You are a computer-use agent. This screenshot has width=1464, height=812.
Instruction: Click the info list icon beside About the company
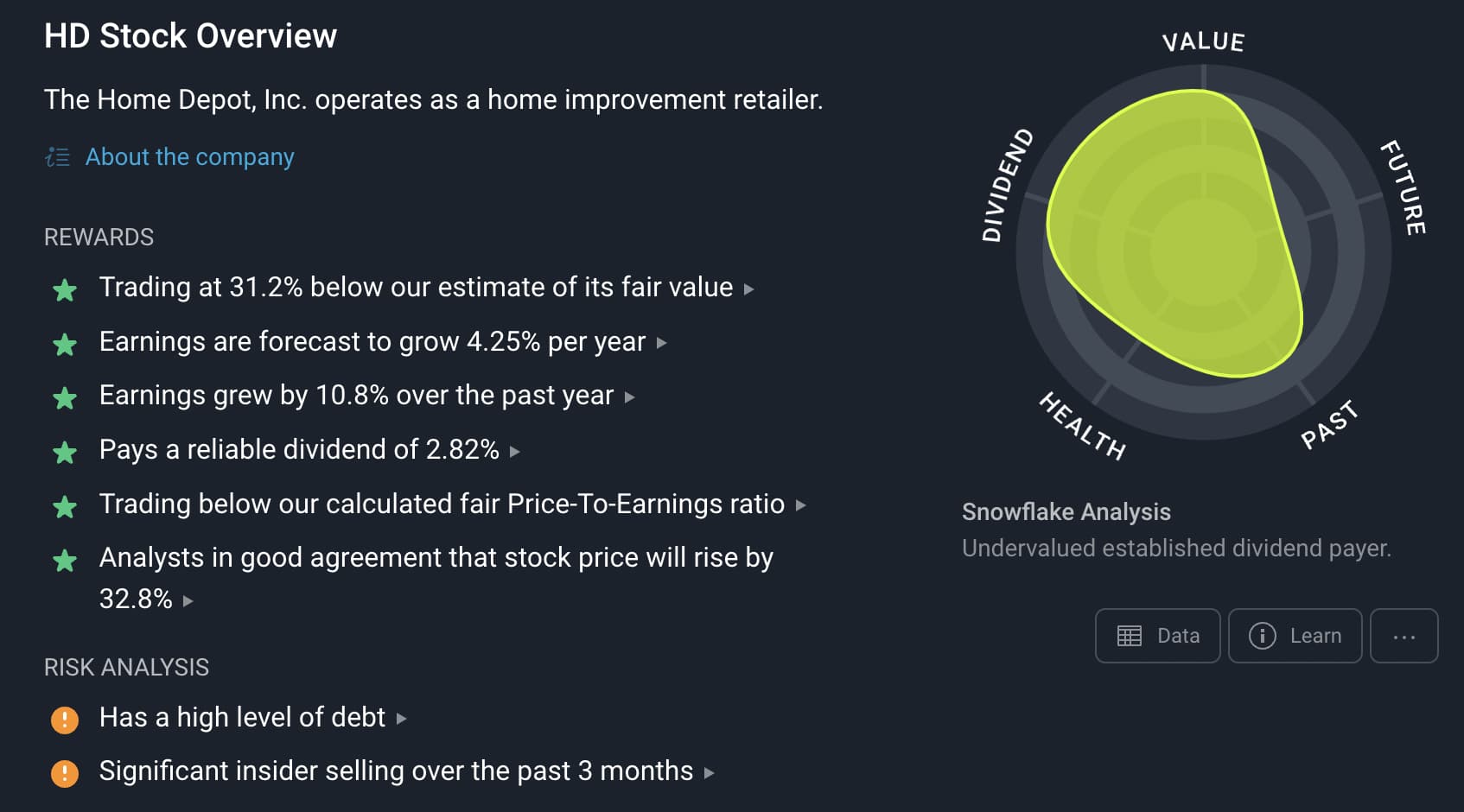coord(57,157)
